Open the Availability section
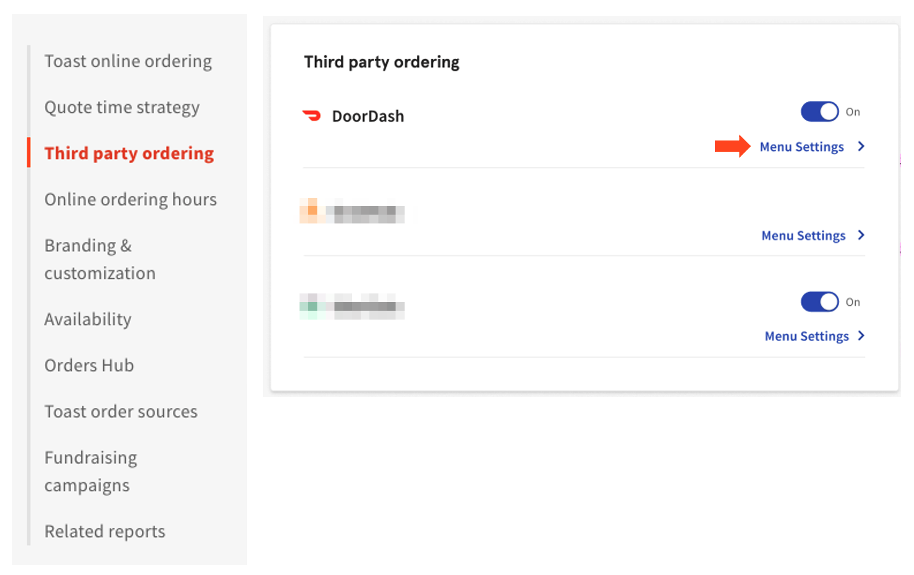The height and width of the screenshot is (575, 914). coord(88,319)
